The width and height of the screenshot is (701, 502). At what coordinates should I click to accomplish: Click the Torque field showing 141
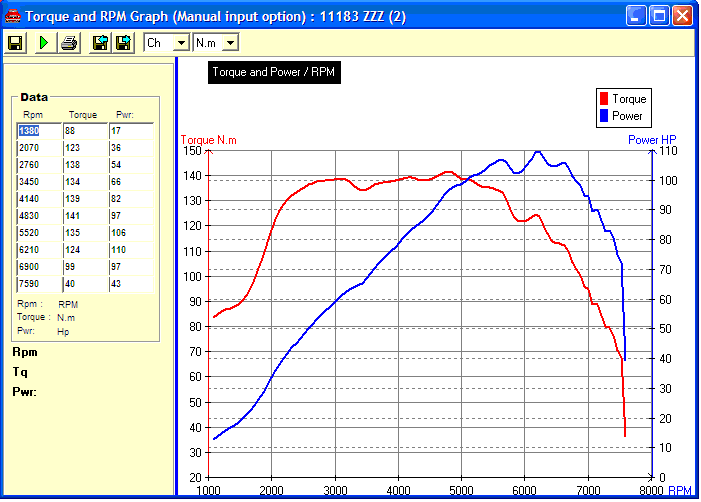[x=84, y=215]
